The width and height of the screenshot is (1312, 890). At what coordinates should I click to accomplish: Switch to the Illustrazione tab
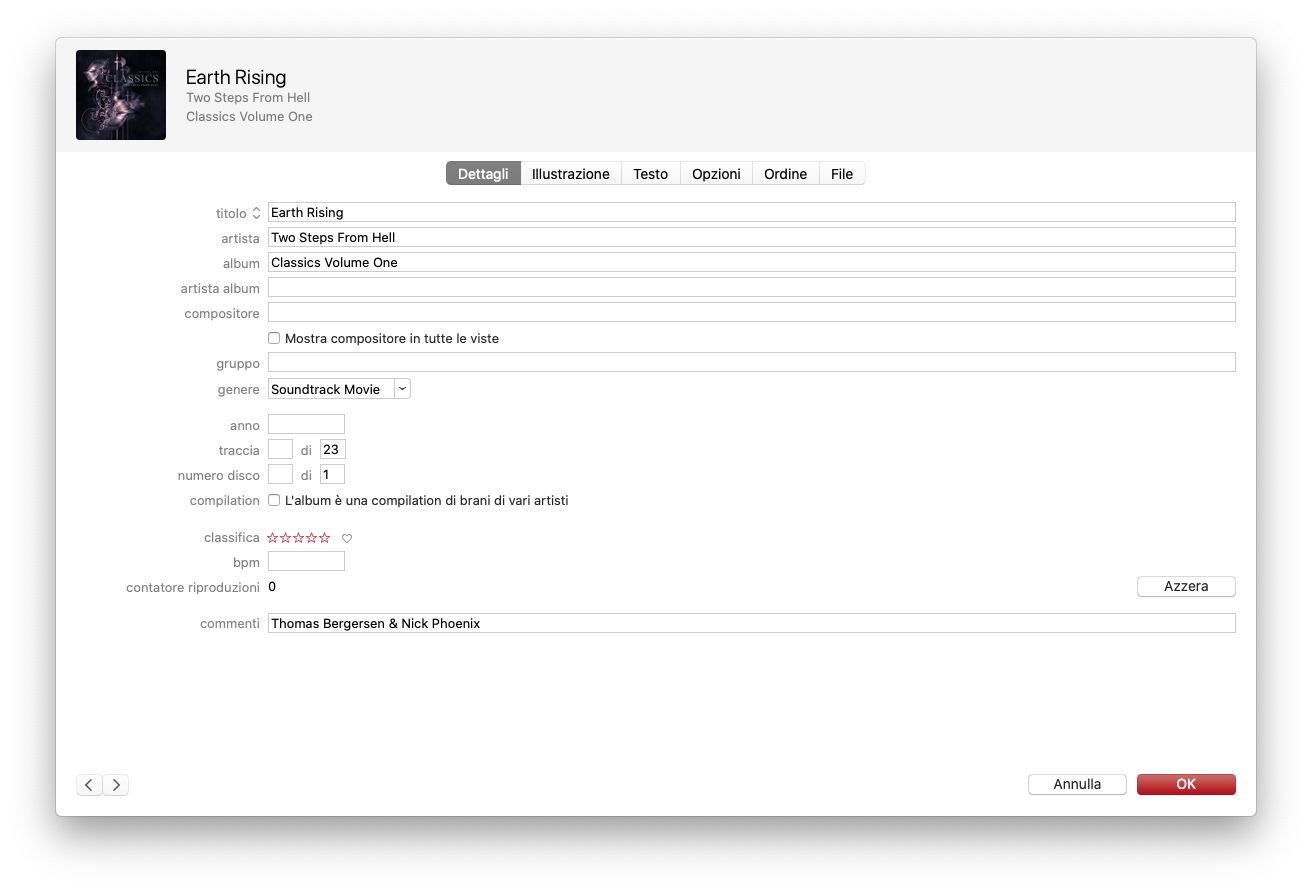(570, 174)
